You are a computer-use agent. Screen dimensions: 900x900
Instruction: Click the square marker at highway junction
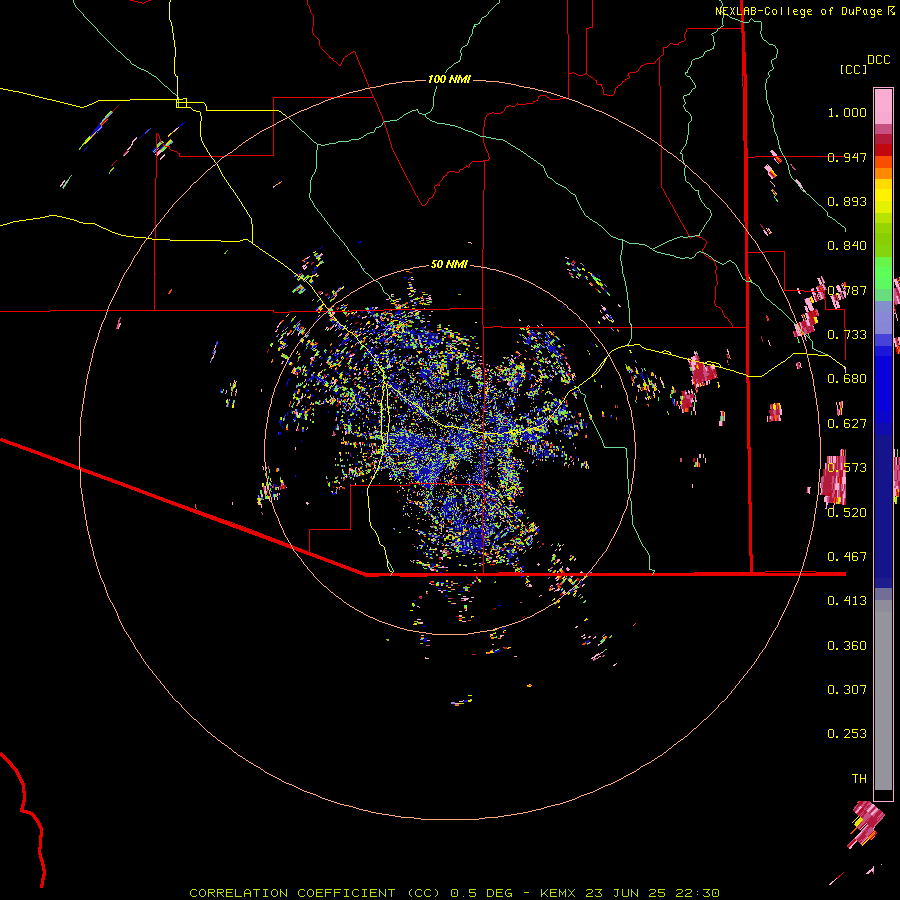point(181,103)
